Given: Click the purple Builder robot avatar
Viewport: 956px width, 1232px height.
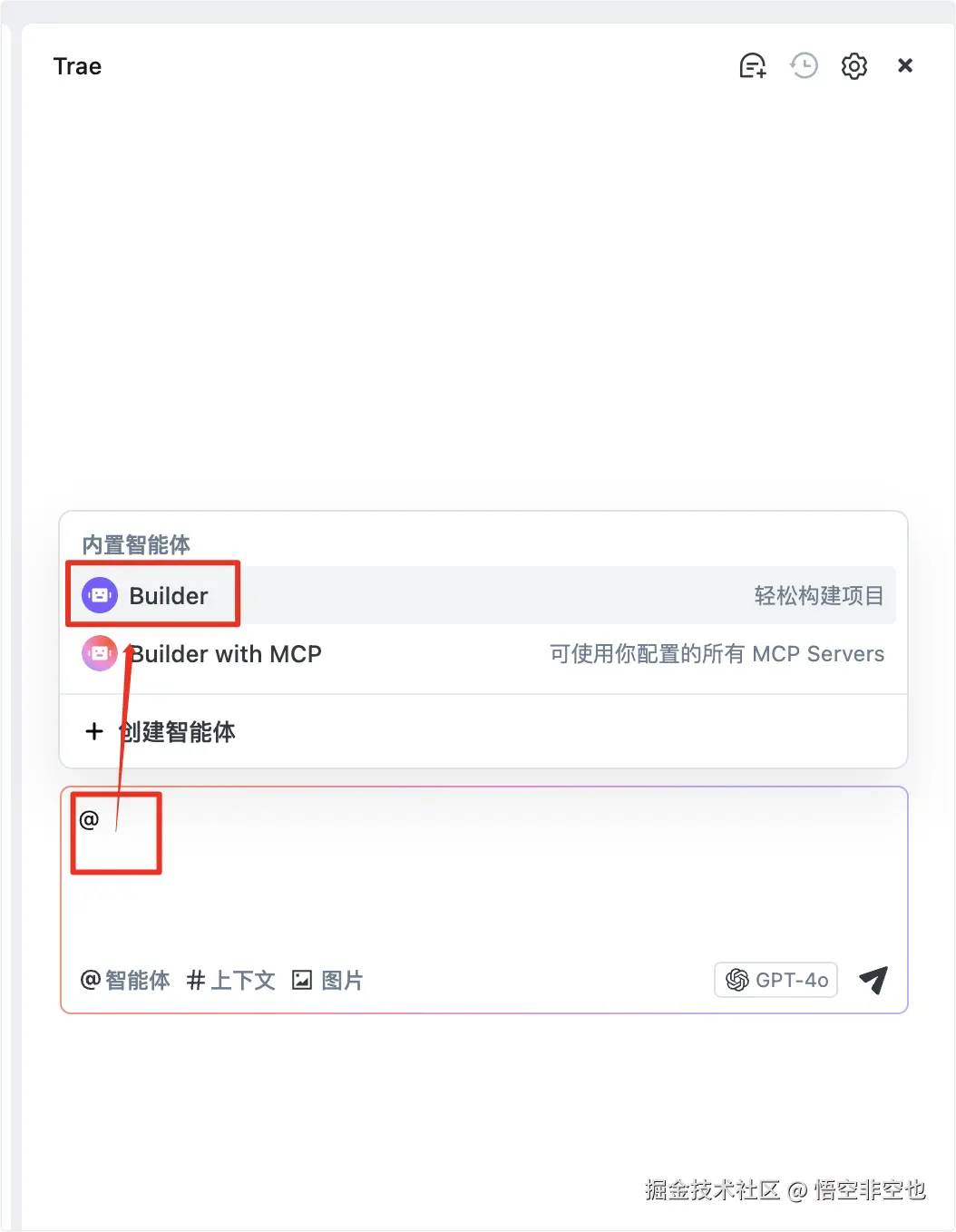Looking at the screenshot, I should pos(100,596).
